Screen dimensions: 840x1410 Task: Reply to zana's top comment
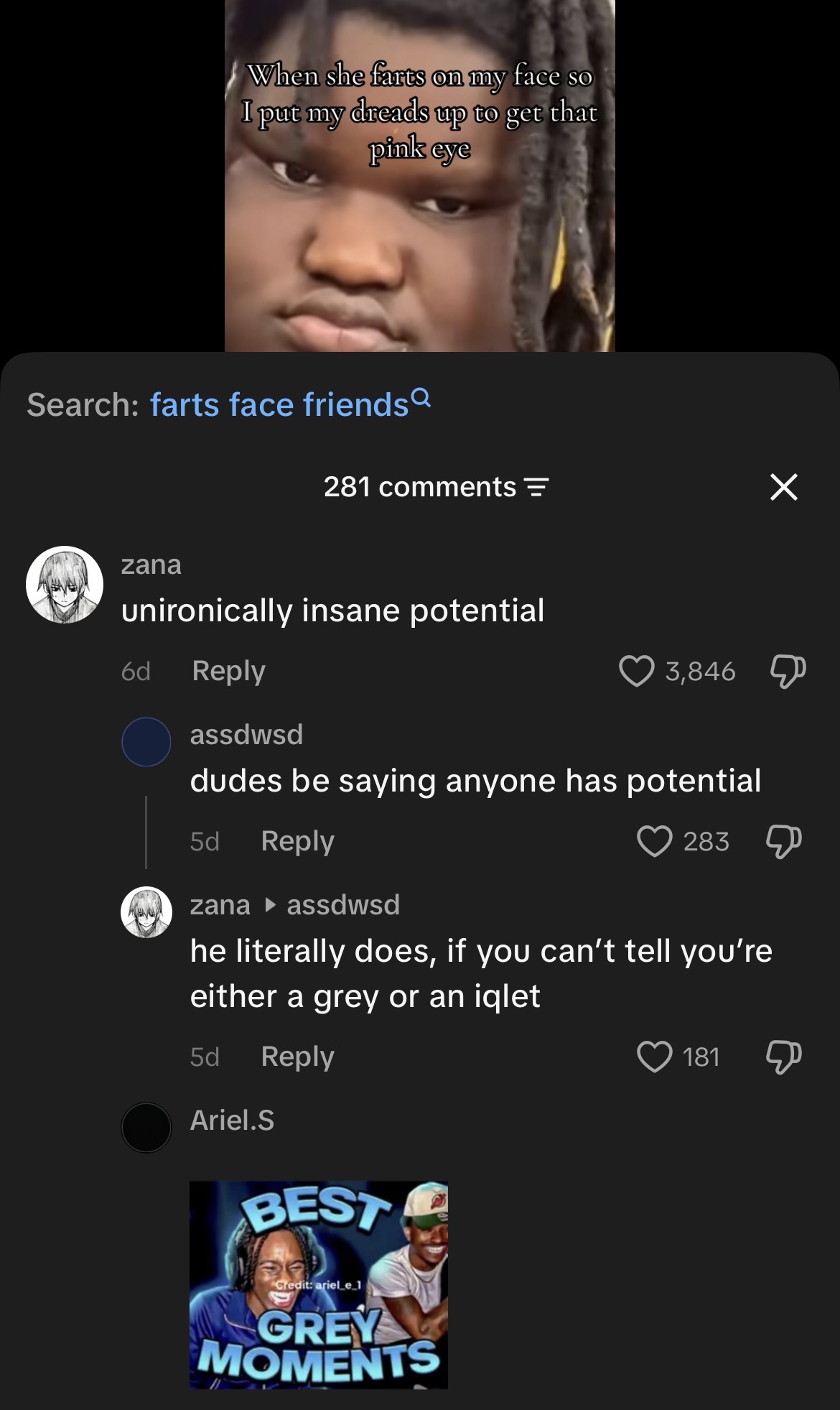(228, 671)
